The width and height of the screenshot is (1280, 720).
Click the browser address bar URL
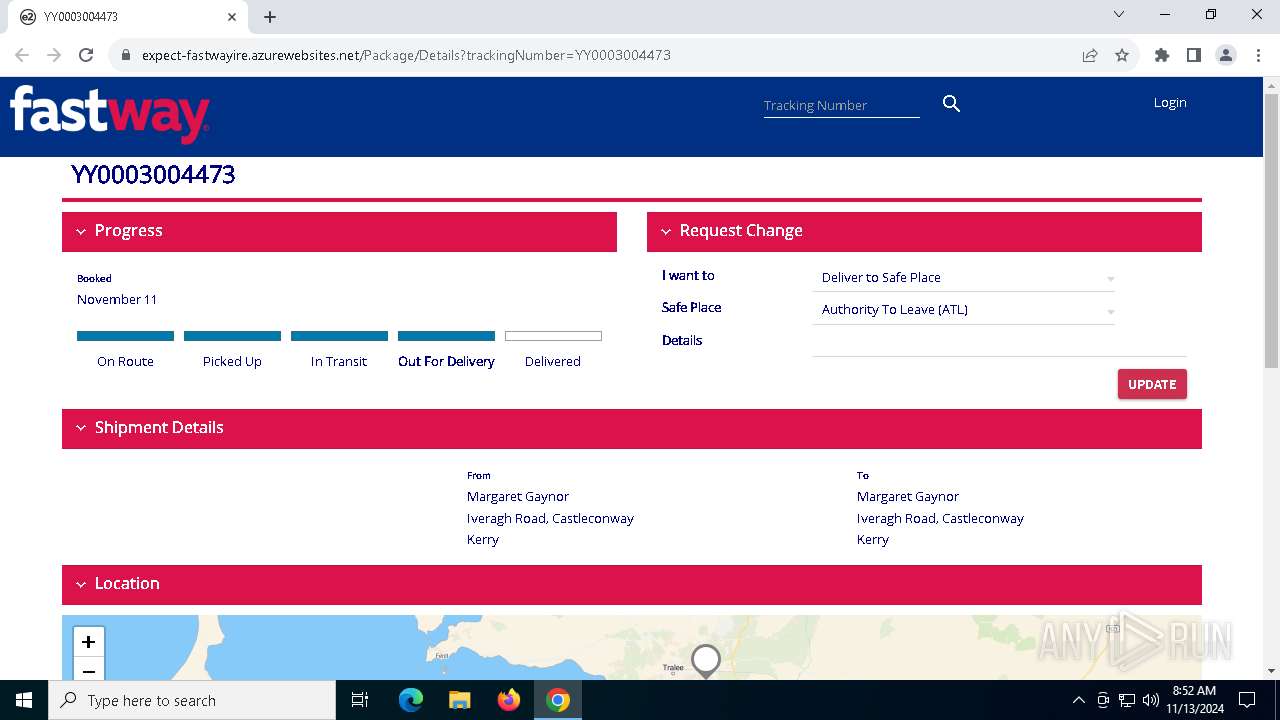tap(406, 55)
